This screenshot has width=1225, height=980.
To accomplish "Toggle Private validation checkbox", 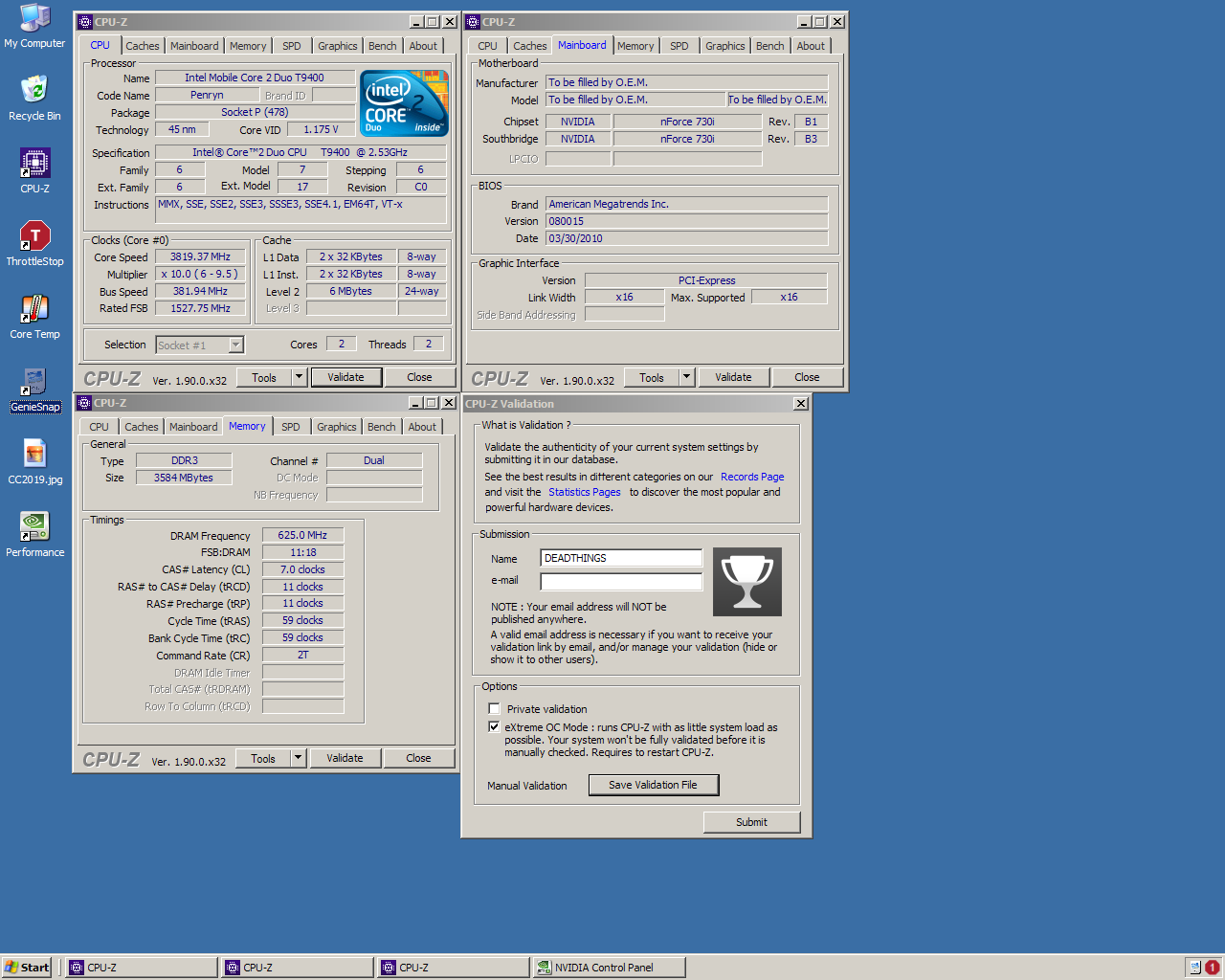I will (494, 709).
